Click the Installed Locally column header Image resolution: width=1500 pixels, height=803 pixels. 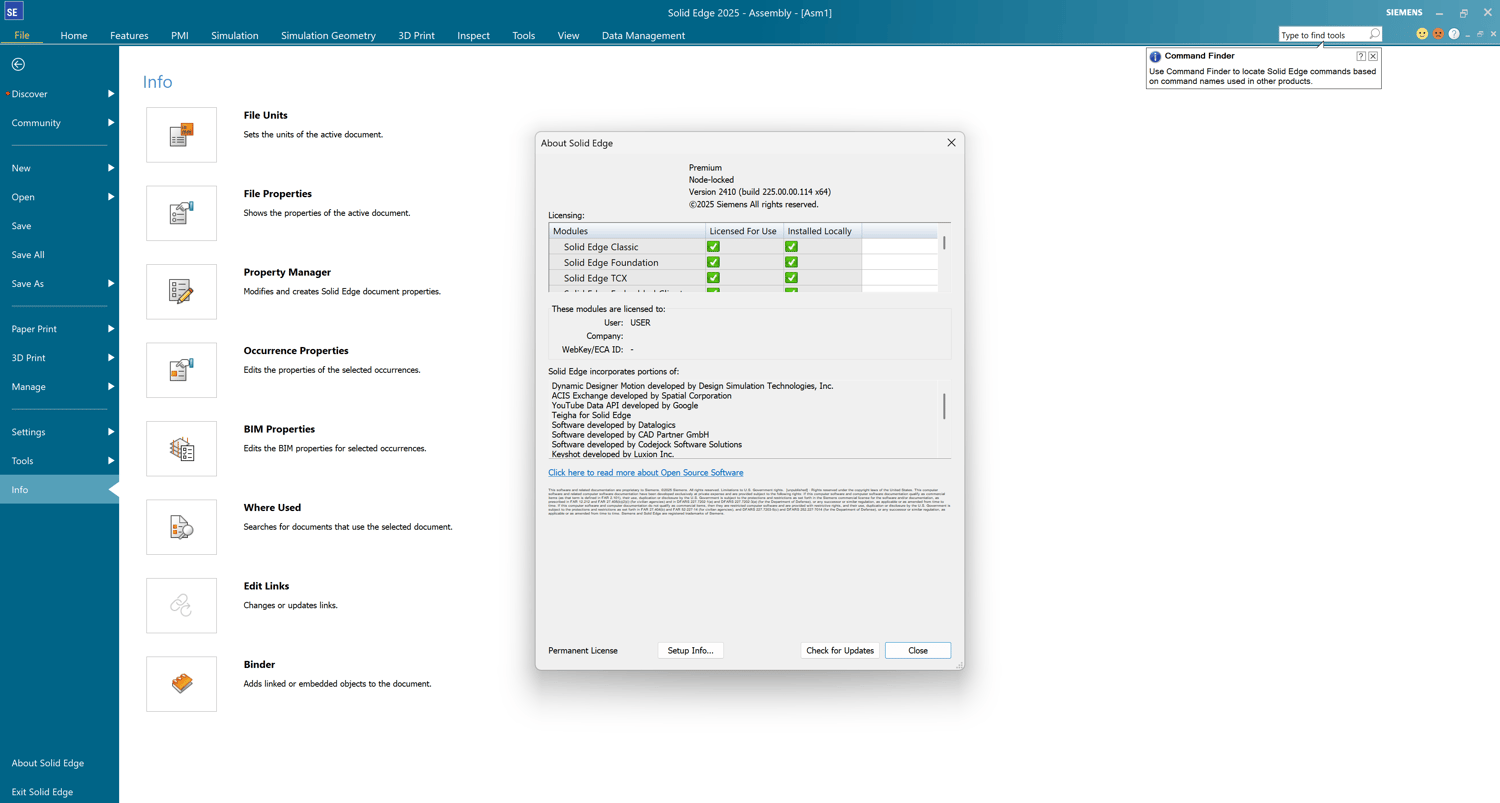(820, 231)
